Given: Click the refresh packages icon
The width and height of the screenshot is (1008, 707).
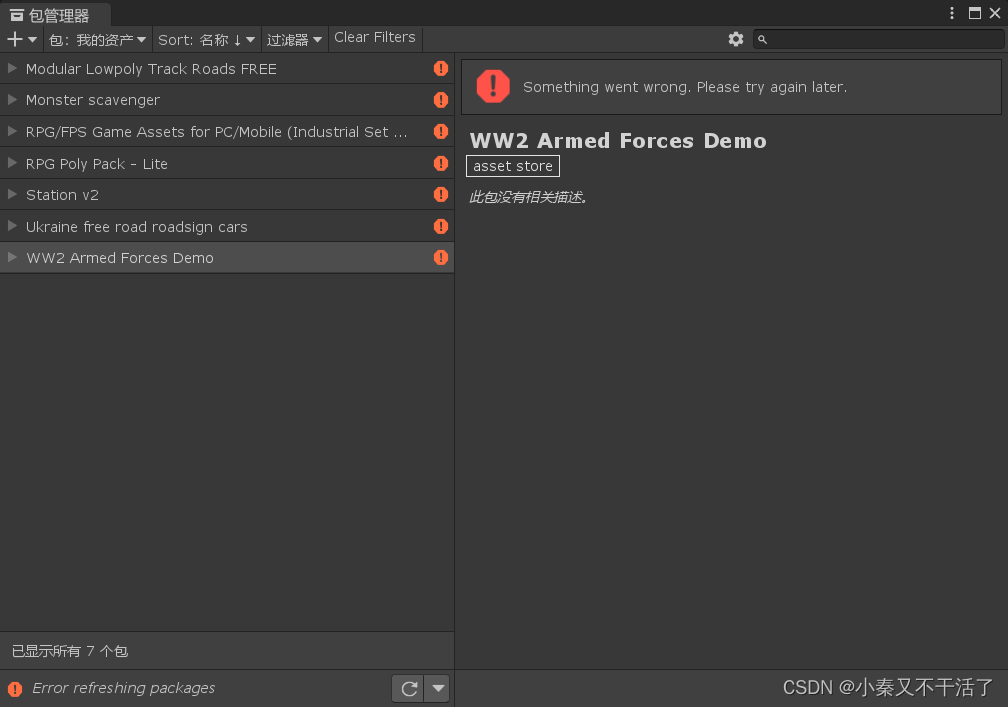Looking at the screenshot, I should click(409, 688).
